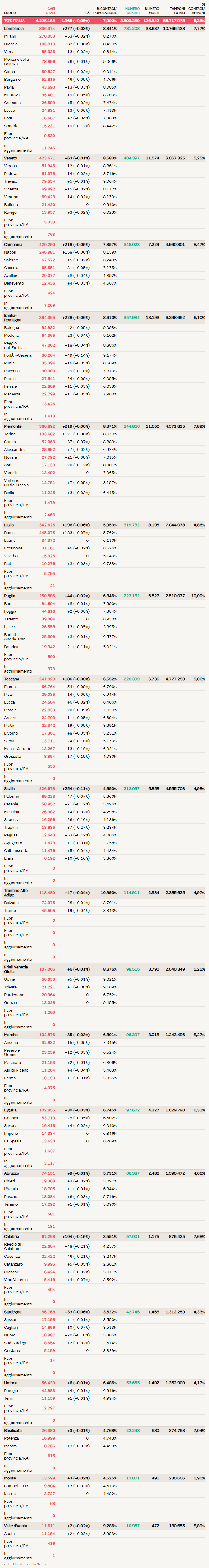This screenshot has width=209, height=1568.
Task: Click the LUOGO column header
Action: (x=10, y=13)
